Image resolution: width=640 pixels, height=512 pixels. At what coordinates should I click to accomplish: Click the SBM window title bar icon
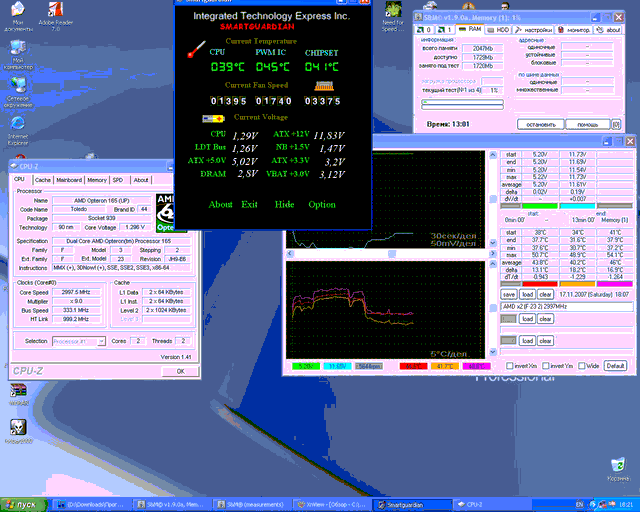coord(418,17)
